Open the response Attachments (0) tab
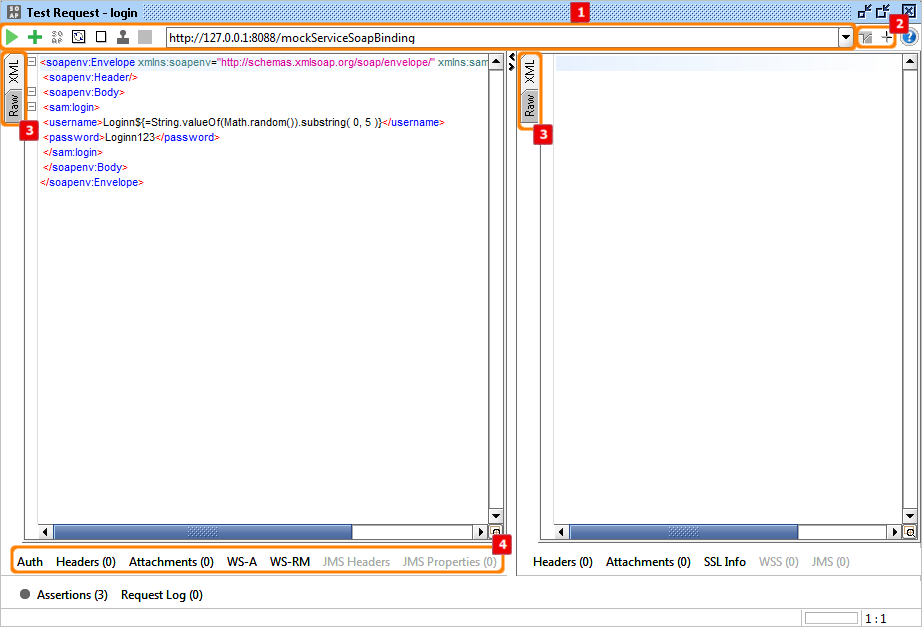Viewport: 922px width, 627px height. [x=648, y=562]
